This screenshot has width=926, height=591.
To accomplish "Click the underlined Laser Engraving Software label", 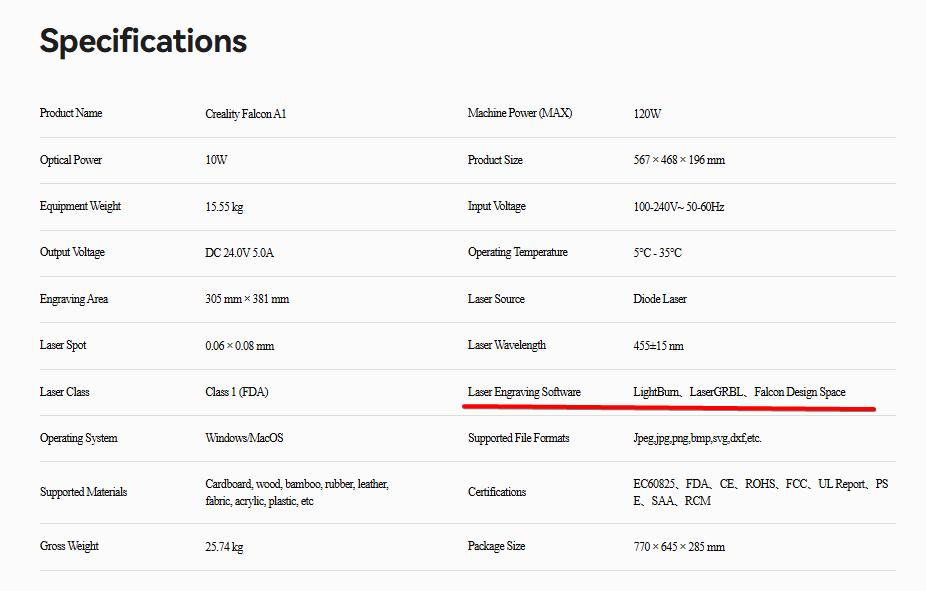I will coord(524,392).
